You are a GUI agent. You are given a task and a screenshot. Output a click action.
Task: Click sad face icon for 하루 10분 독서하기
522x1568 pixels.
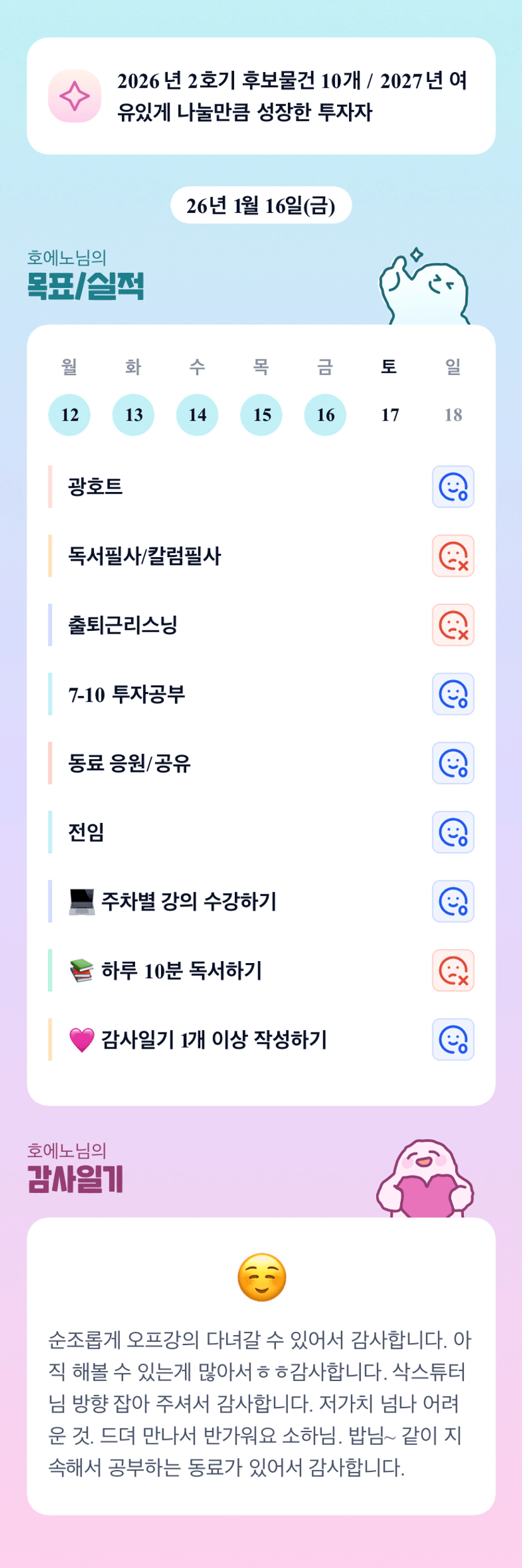click(453, 971)
